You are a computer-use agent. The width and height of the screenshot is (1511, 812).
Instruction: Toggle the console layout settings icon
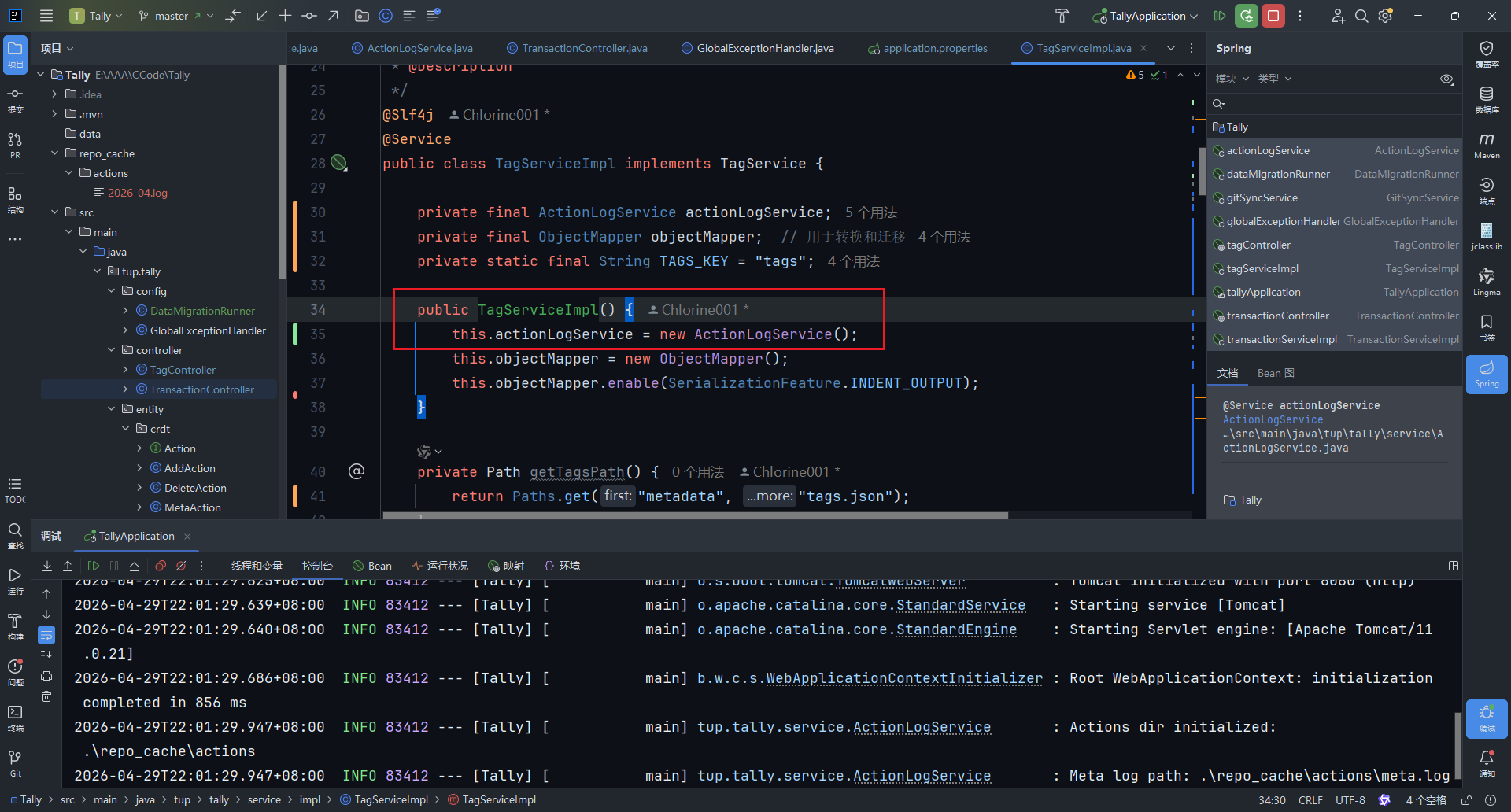tap(1454, 566)
